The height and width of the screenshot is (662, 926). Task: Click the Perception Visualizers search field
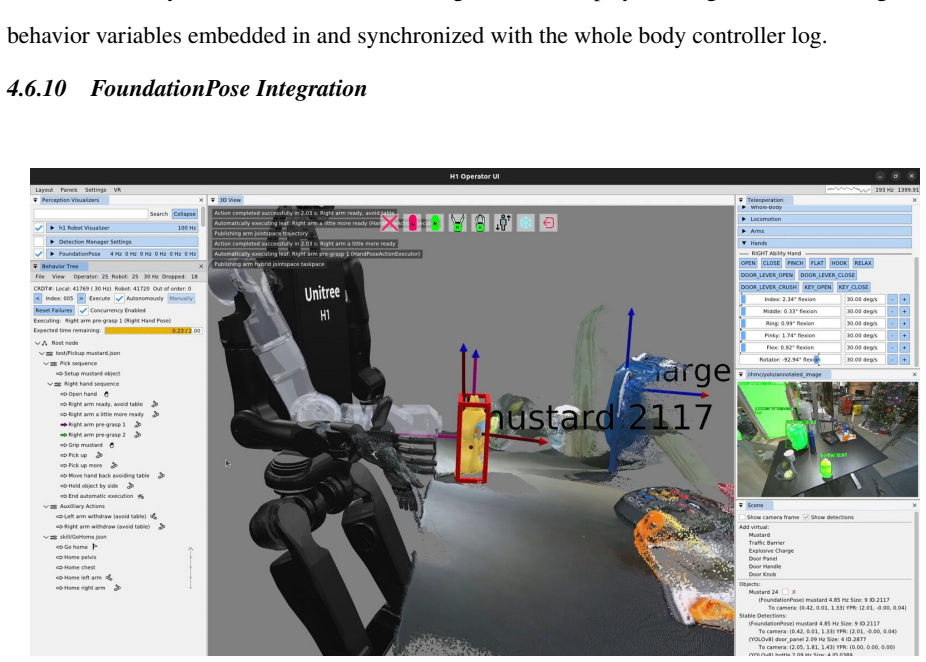coord(90,214)
